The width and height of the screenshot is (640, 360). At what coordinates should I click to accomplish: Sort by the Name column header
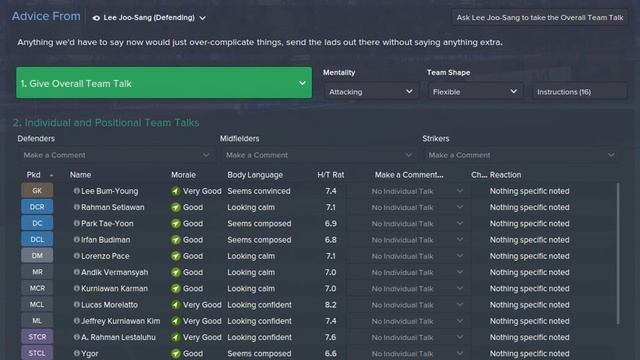click(80, 175)
